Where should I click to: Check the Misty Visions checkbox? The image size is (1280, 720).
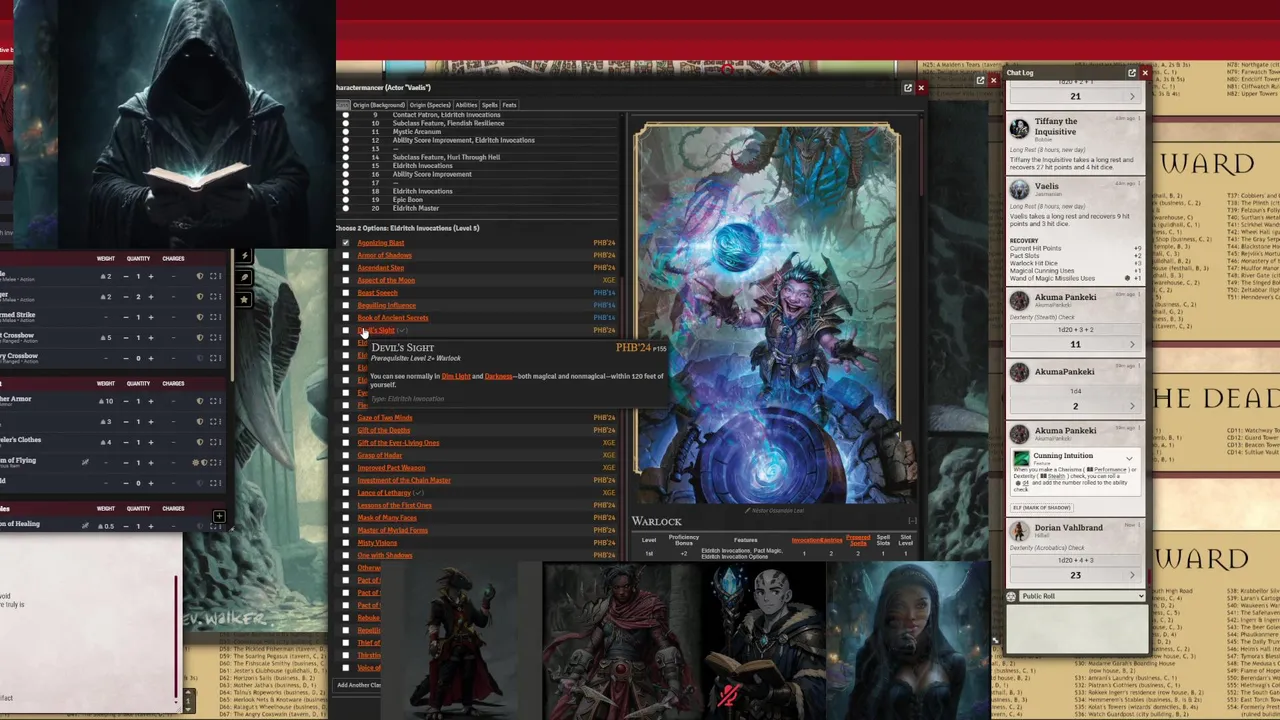point(346,543)
